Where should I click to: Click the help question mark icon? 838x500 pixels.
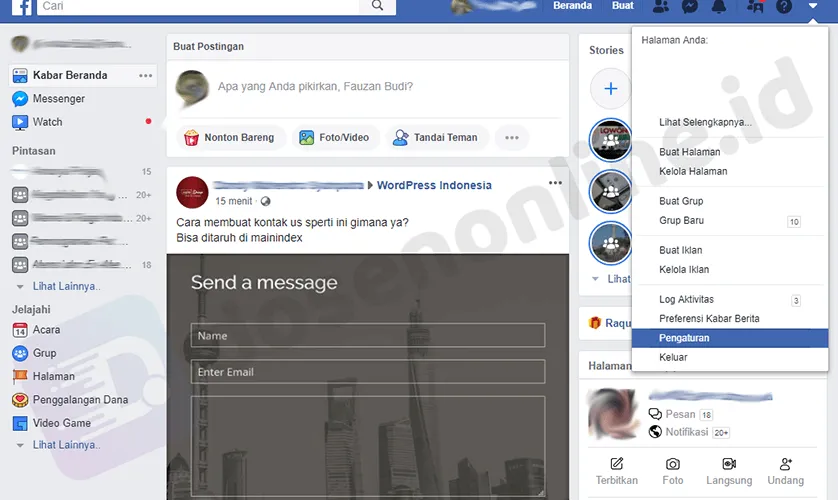pos(784,7)
